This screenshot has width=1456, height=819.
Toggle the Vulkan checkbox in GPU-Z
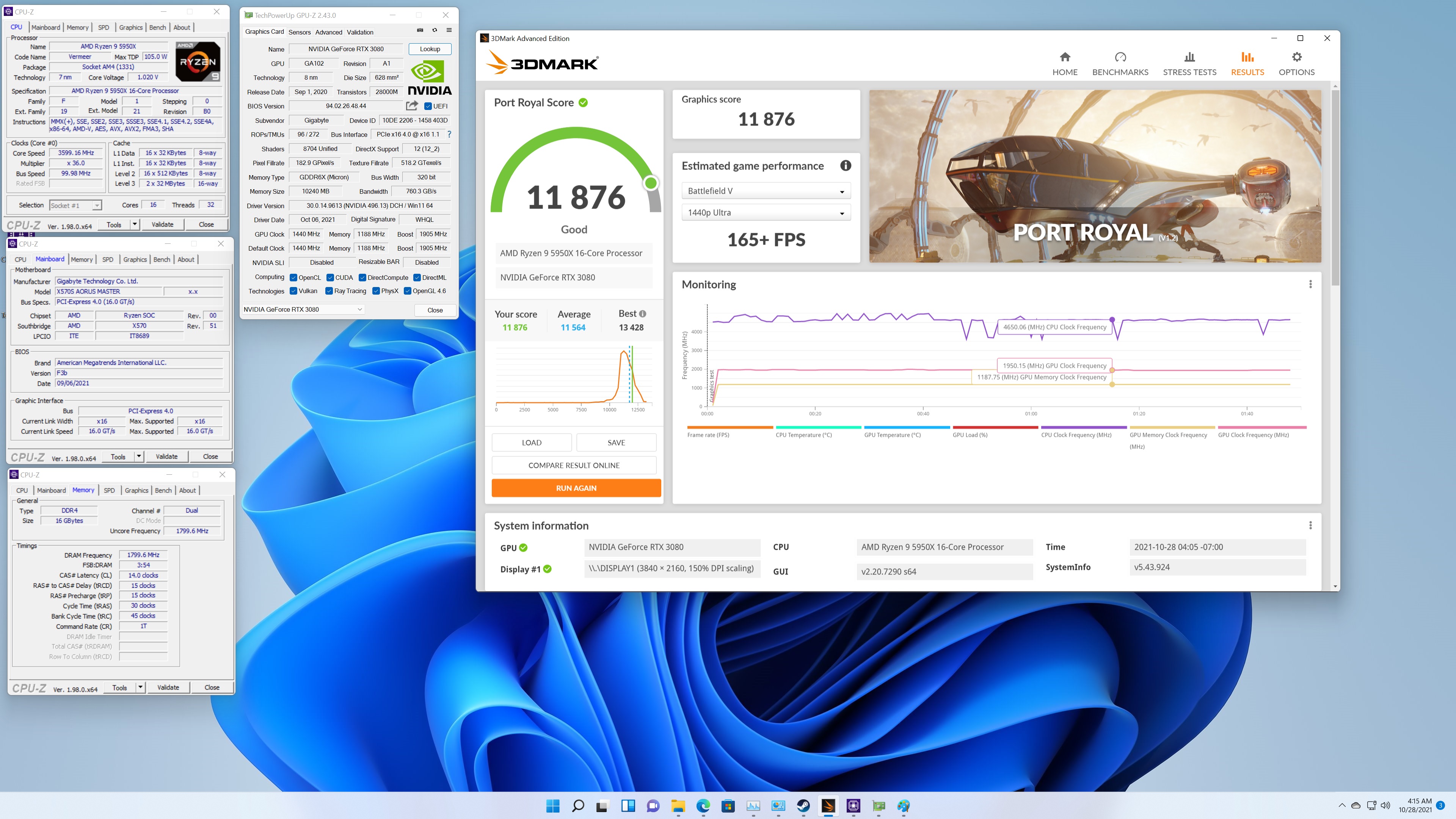293,291
